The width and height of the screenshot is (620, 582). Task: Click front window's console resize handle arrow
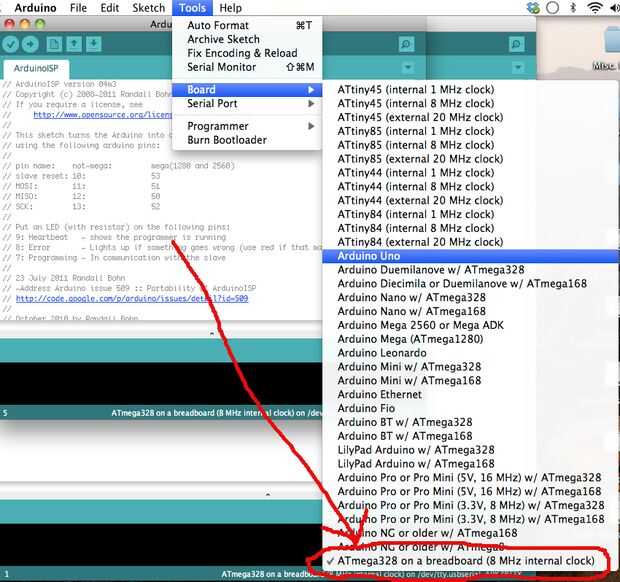[x=212, y=334]
